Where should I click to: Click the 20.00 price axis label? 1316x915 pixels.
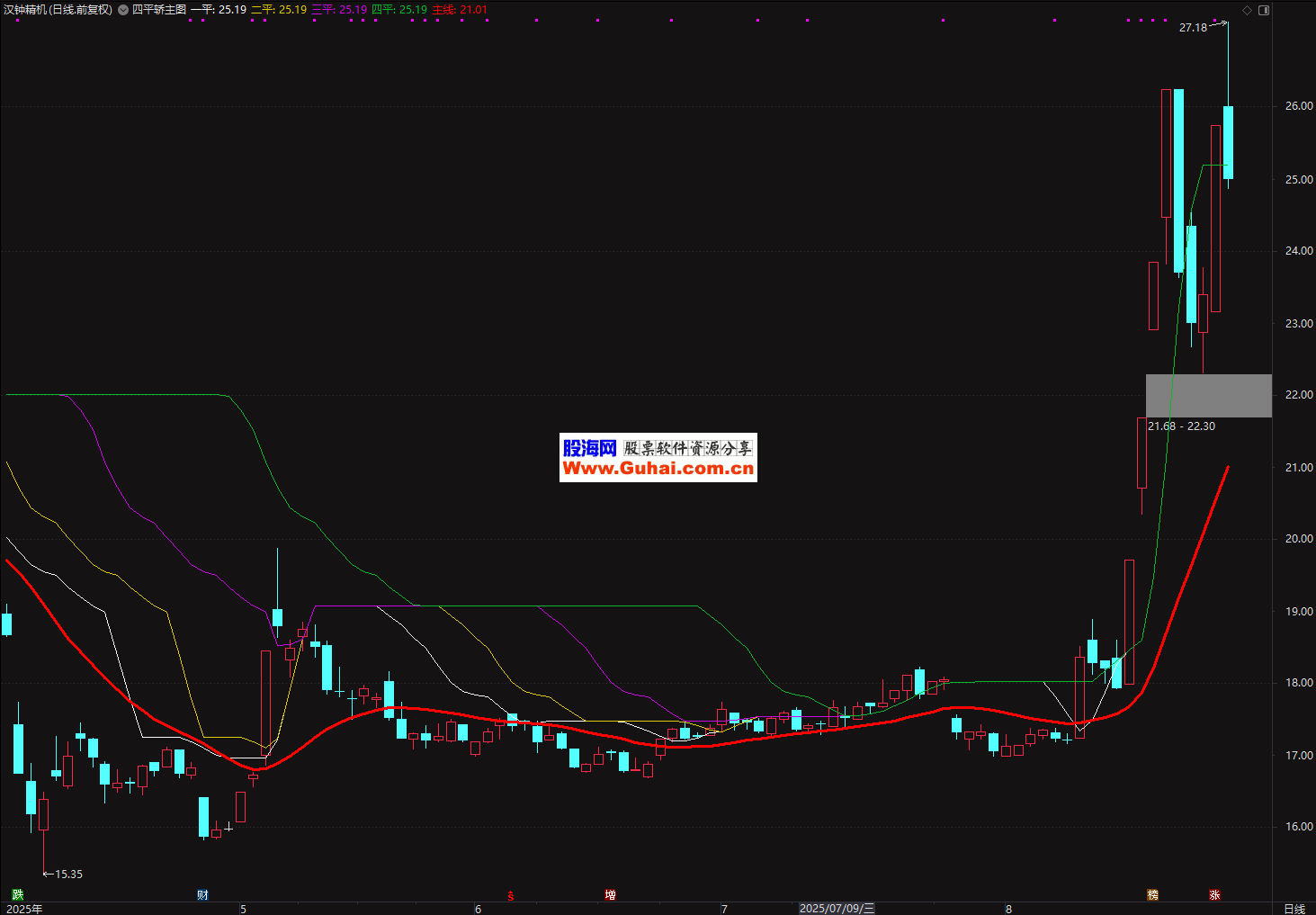click(1299, 539)
